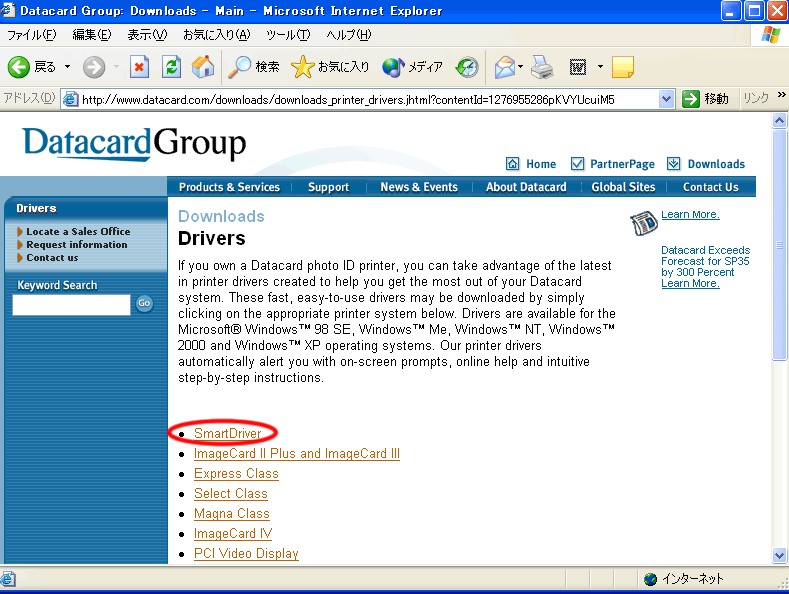Open the Forward button history dropdown arrow
Viewport: 789px width, 594px height.
point(116,67)
